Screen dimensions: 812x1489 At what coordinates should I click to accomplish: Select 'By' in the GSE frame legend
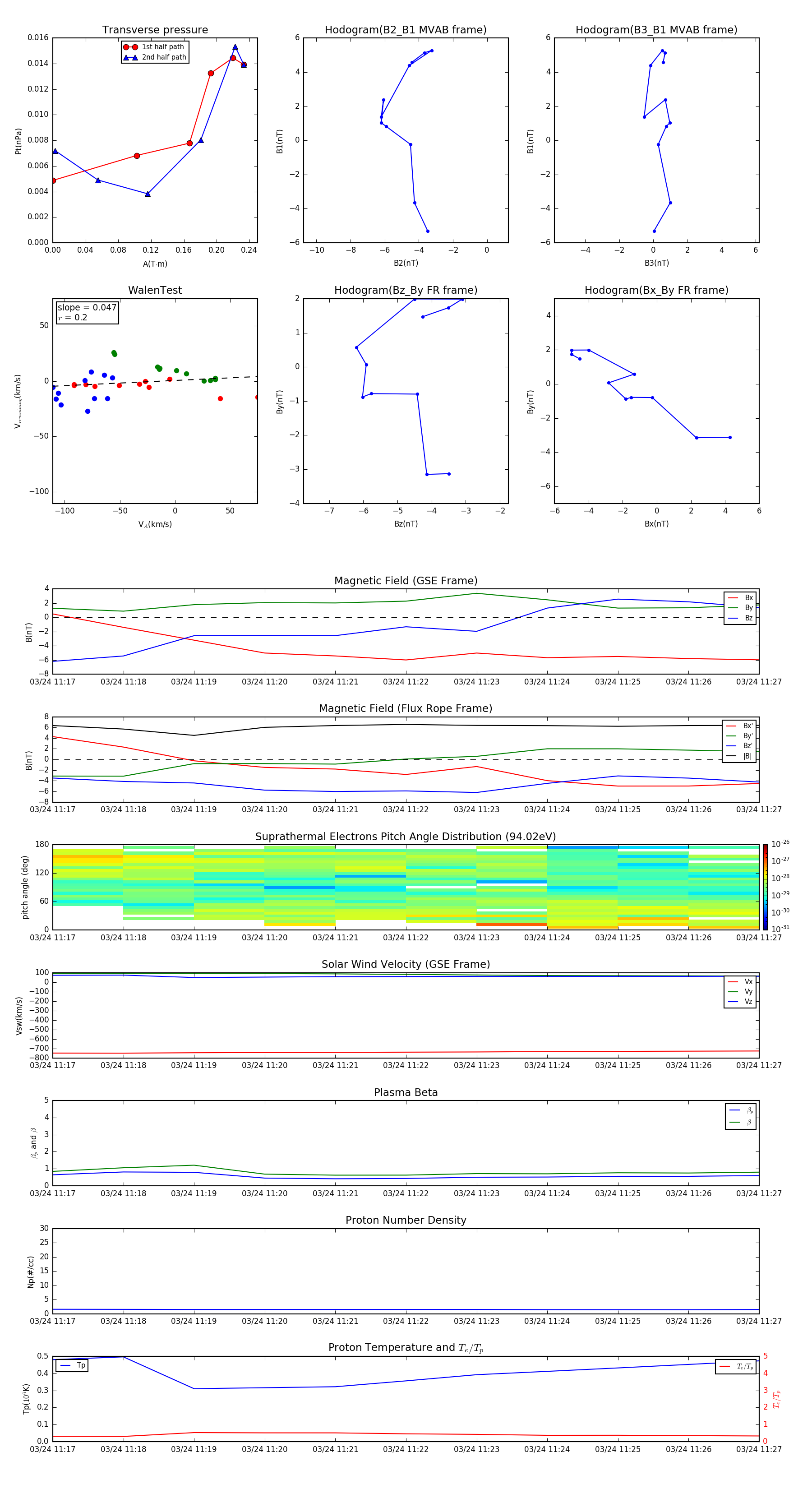pyautogui.click(x=741, y=607)
